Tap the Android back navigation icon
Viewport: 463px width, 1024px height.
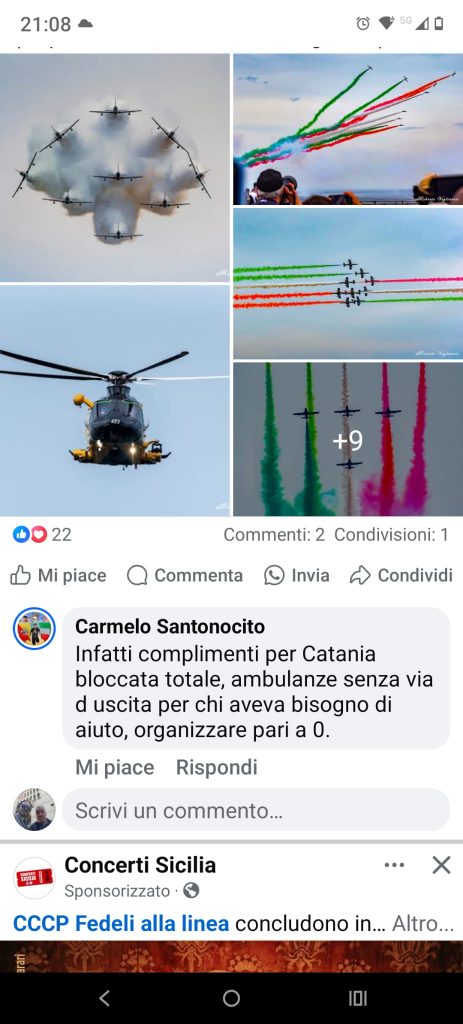click(104, 998)
